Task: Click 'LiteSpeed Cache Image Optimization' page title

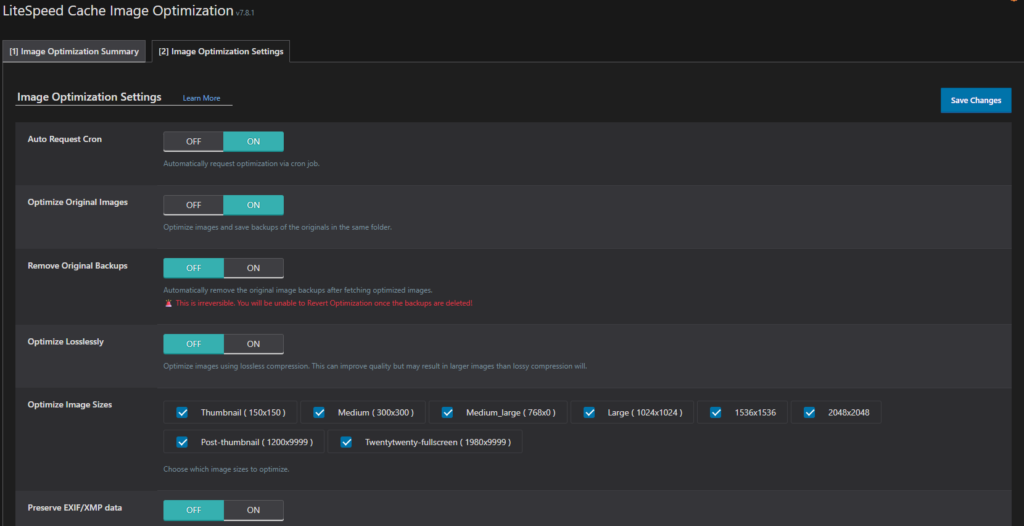Action: point(118,10)
